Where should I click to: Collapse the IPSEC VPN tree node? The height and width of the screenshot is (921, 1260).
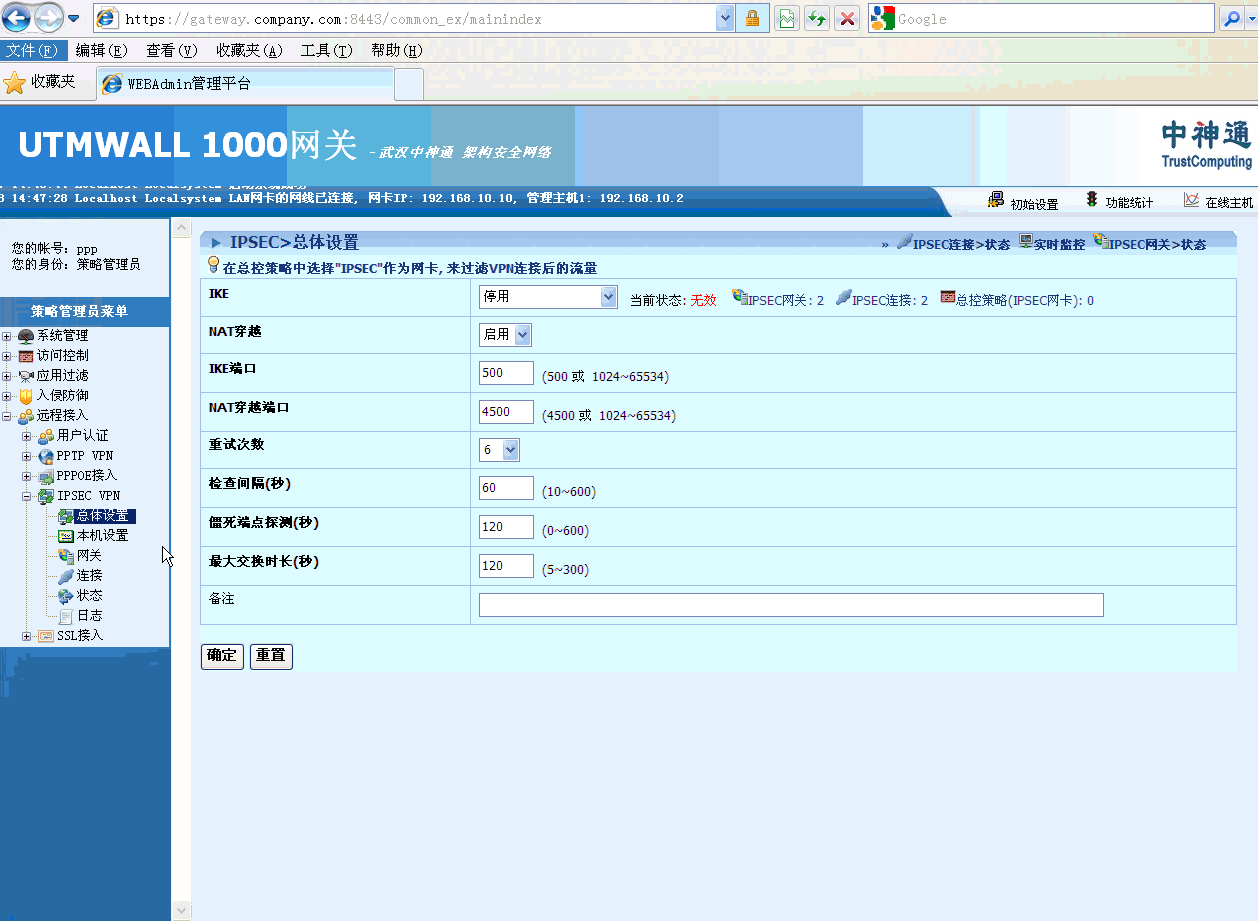pos(27,496)
